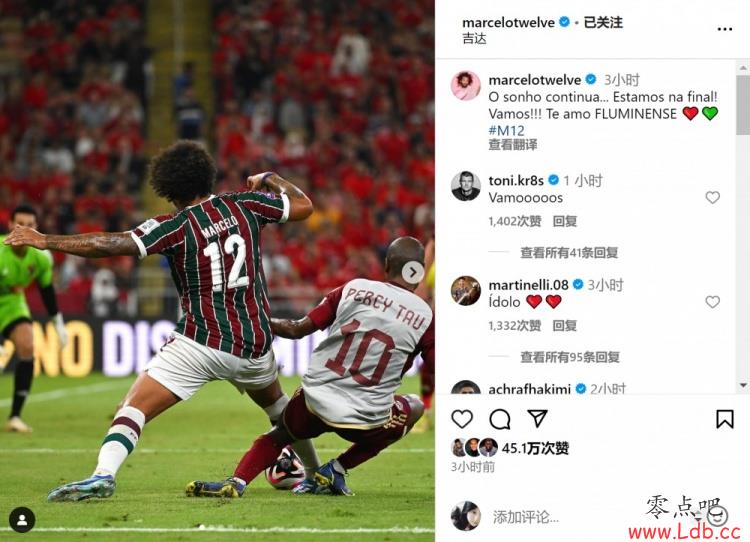Open the #M12 hashtag
Image resolution: width=750 pixels, height=542 pixels.
[507, 130]
